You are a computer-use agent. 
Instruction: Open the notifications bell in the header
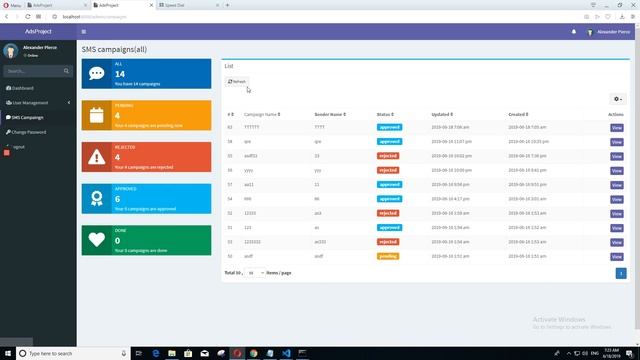pos(573,31)
